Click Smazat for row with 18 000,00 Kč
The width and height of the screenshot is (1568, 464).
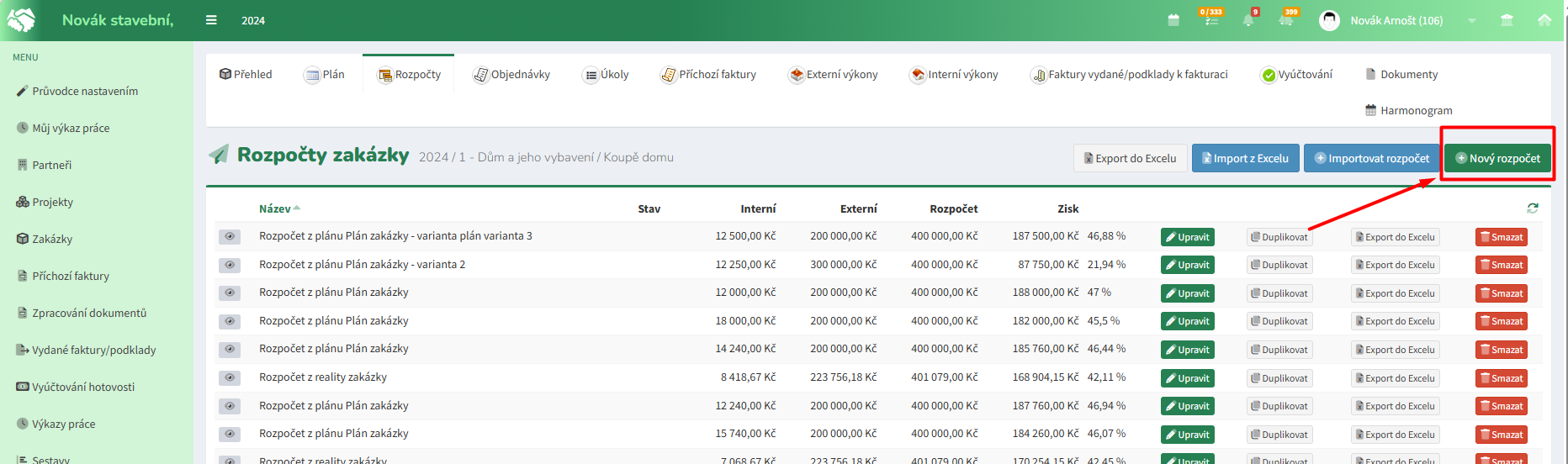(1502, 321)
